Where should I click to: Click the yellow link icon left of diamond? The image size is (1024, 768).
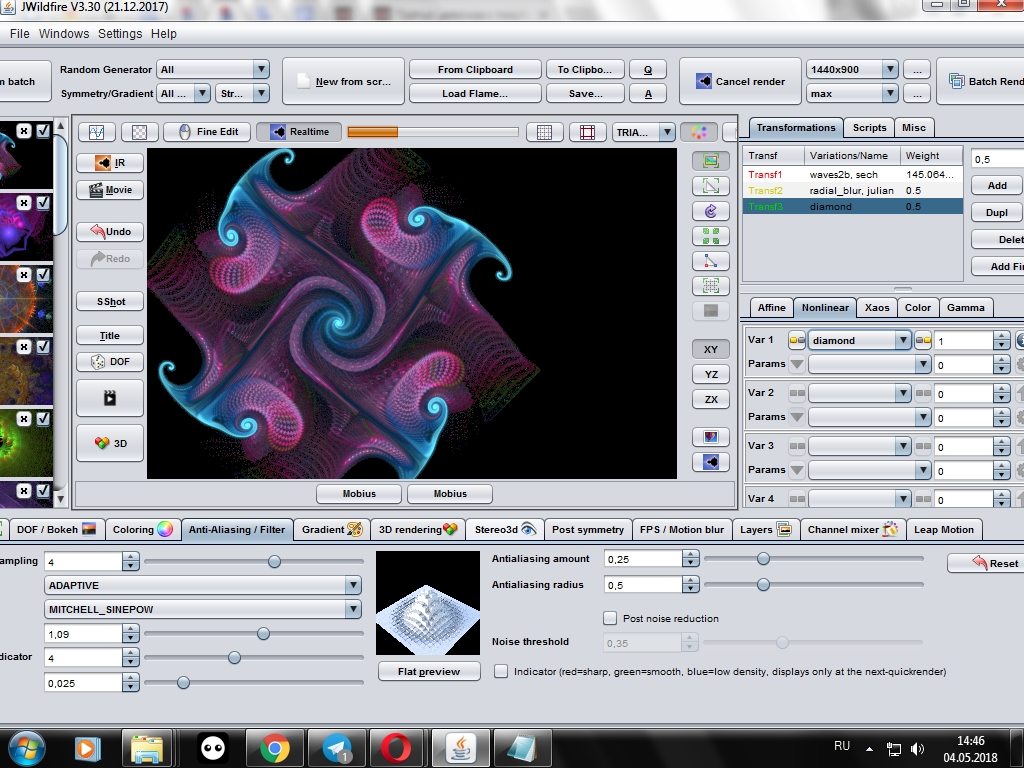tap(797, 340)
